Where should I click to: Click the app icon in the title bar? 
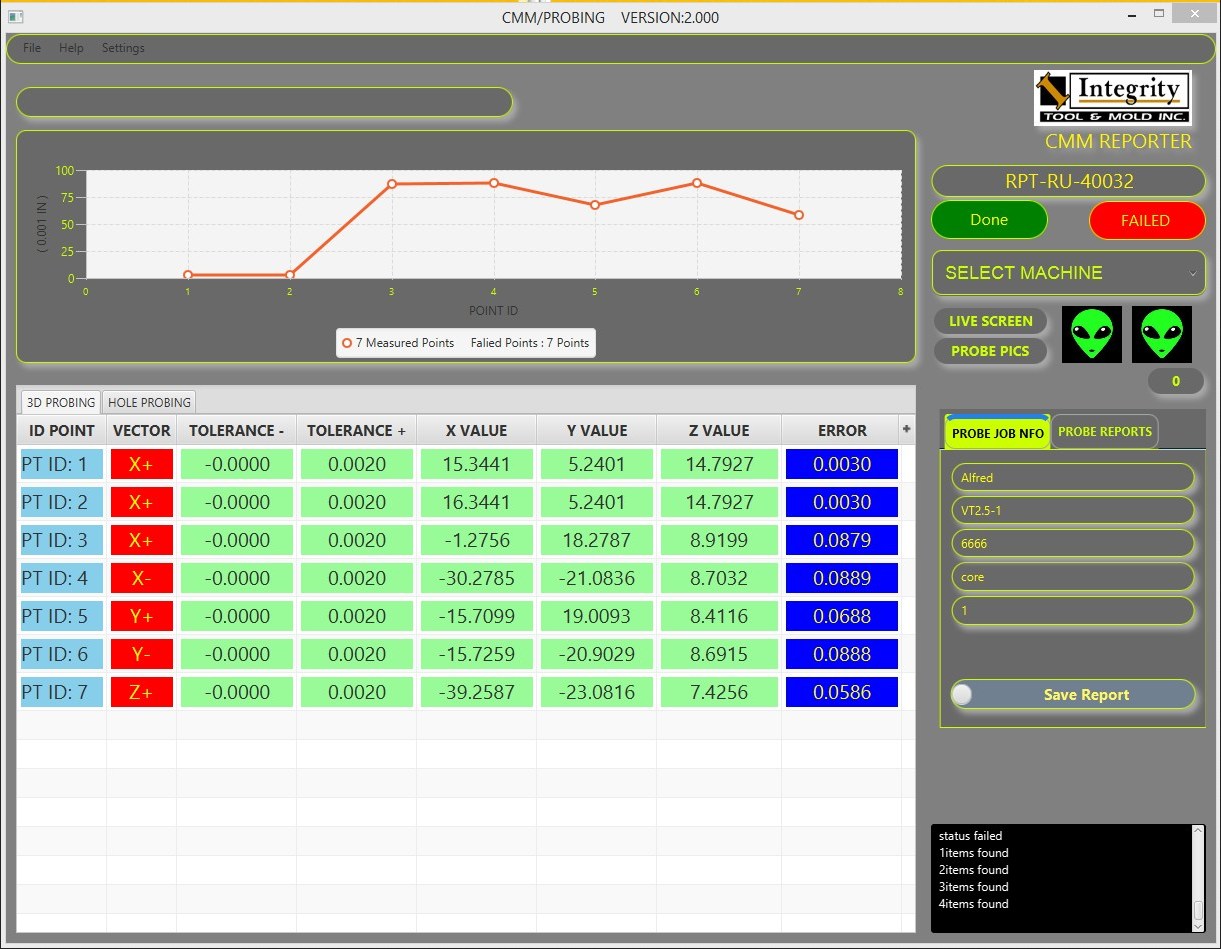(x=15, y=16)
